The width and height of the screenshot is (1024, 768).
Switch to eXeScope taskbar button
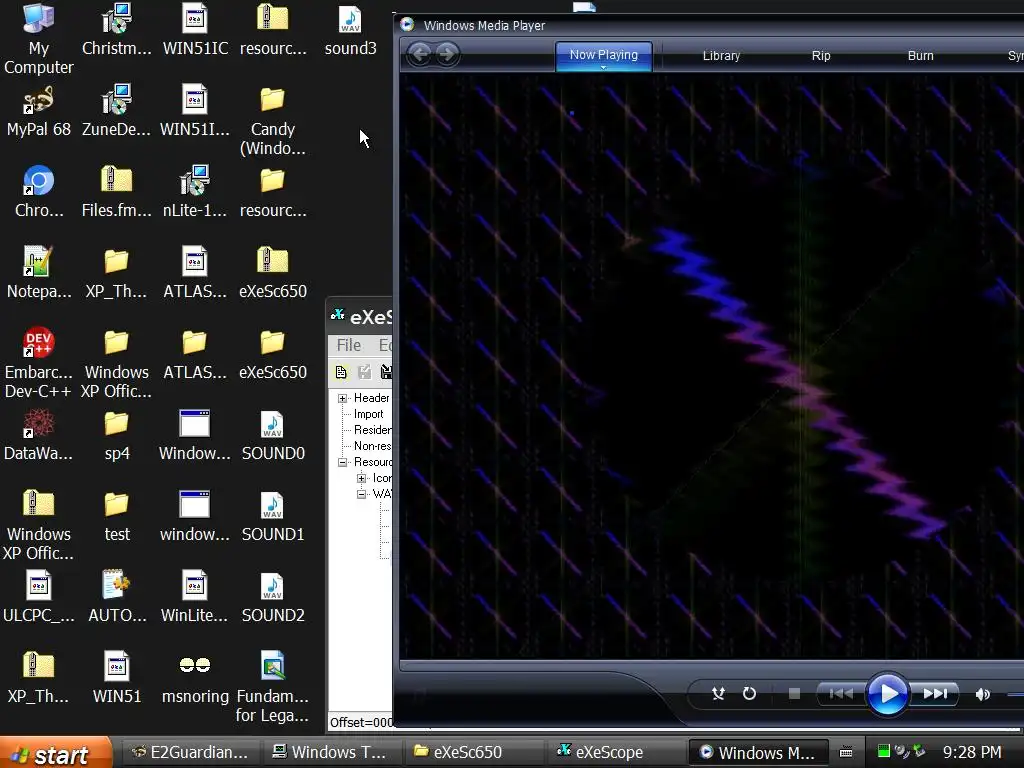click(x=614, y=752)
